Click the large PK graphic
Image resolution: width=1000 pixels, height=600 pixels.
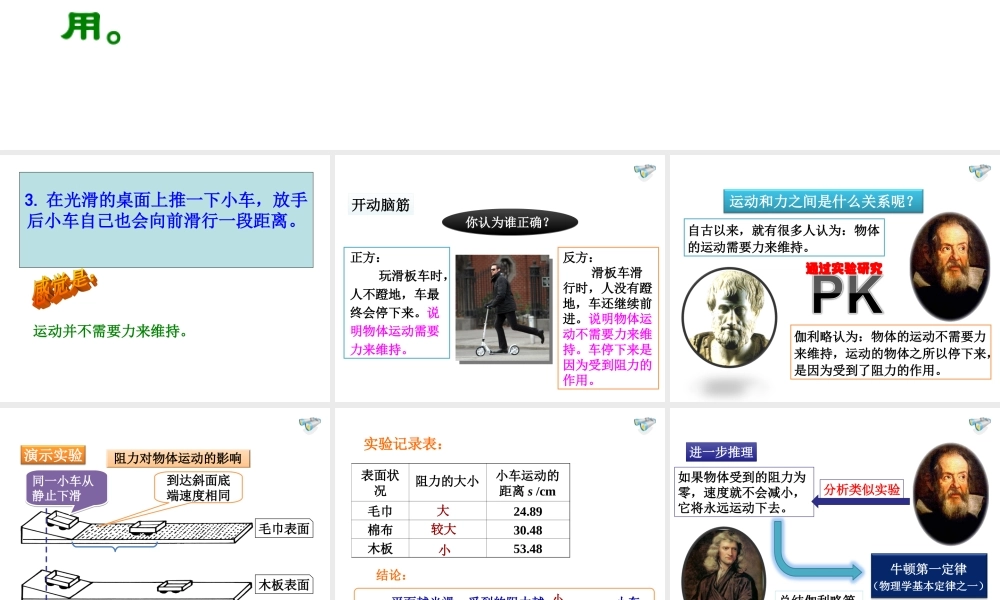tap(846, 295)
